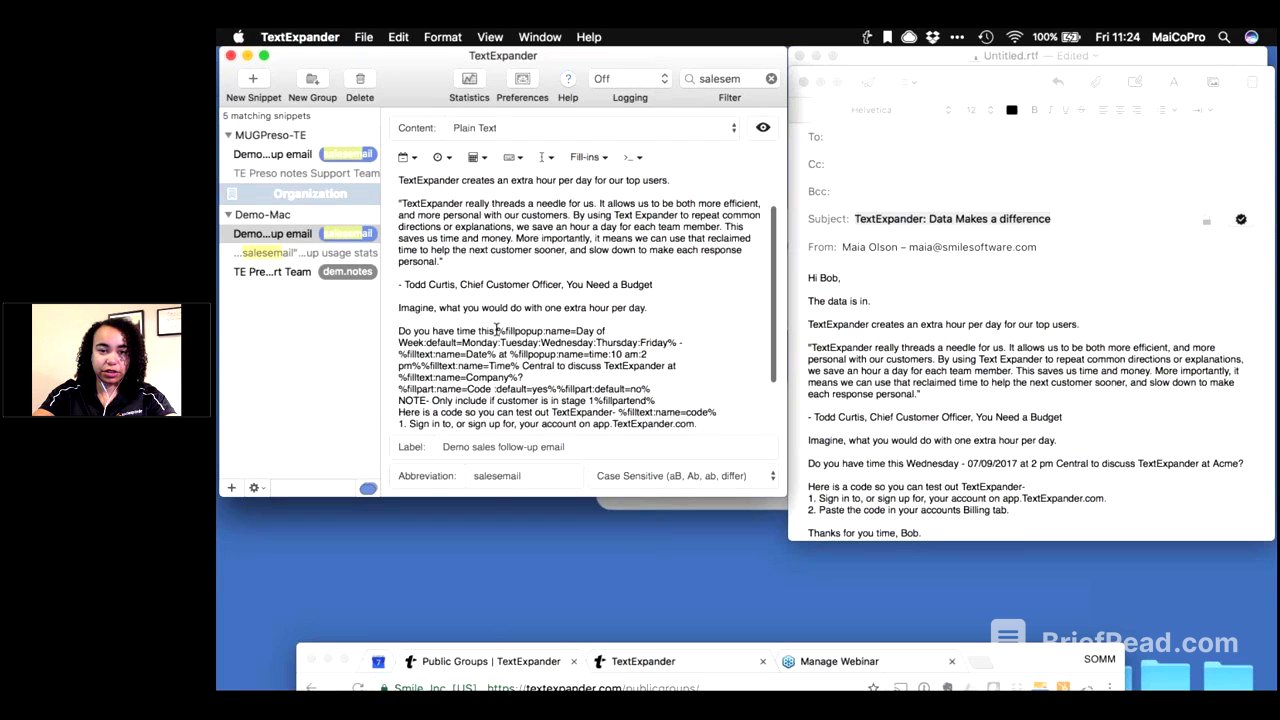The width and height of the screenshot is (1280, 720).
Task: Click the photo browser icon in Mail toolbar
Action: (1213, 82)
